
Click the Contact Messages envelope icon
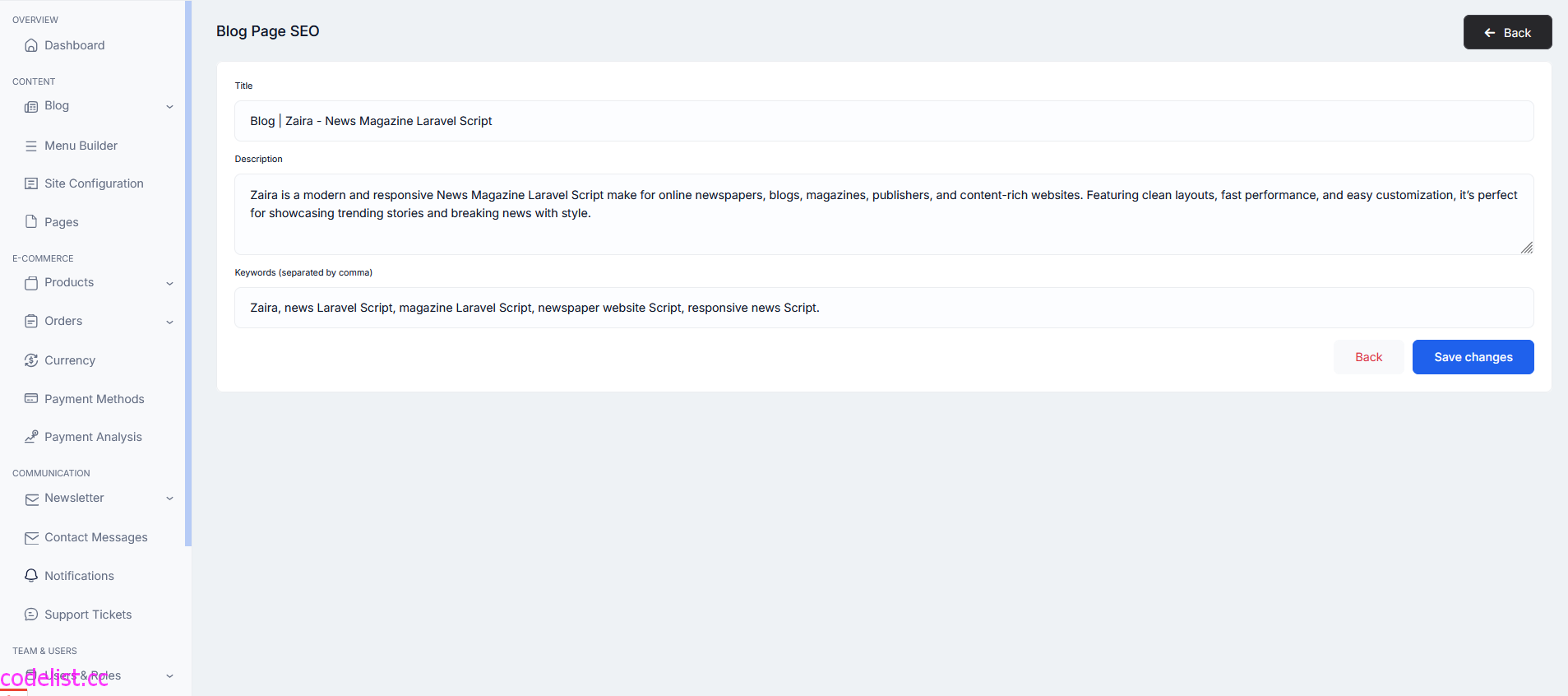click(31, 537)
